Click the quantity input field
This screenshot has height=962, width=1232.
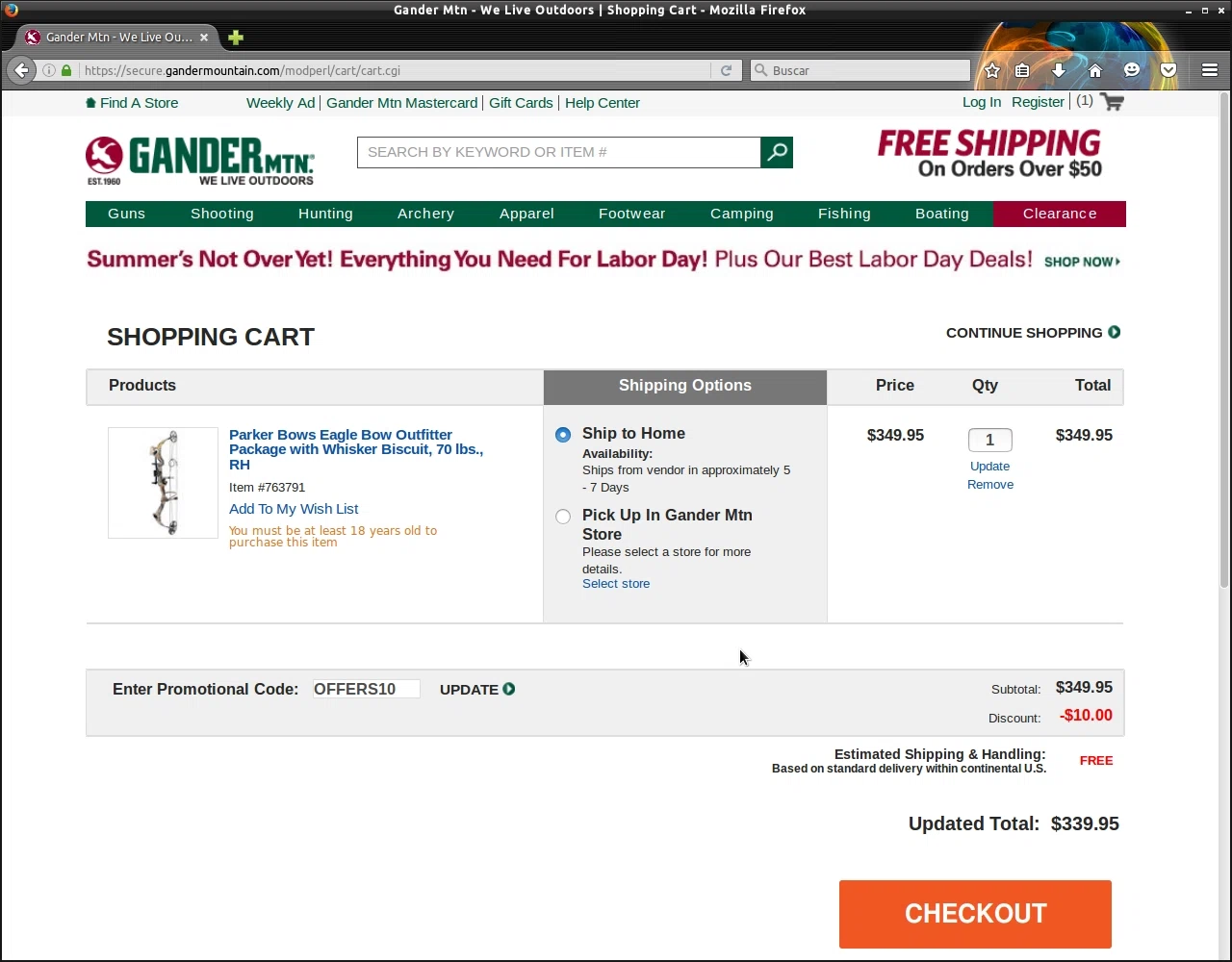(x=989, y=440)
